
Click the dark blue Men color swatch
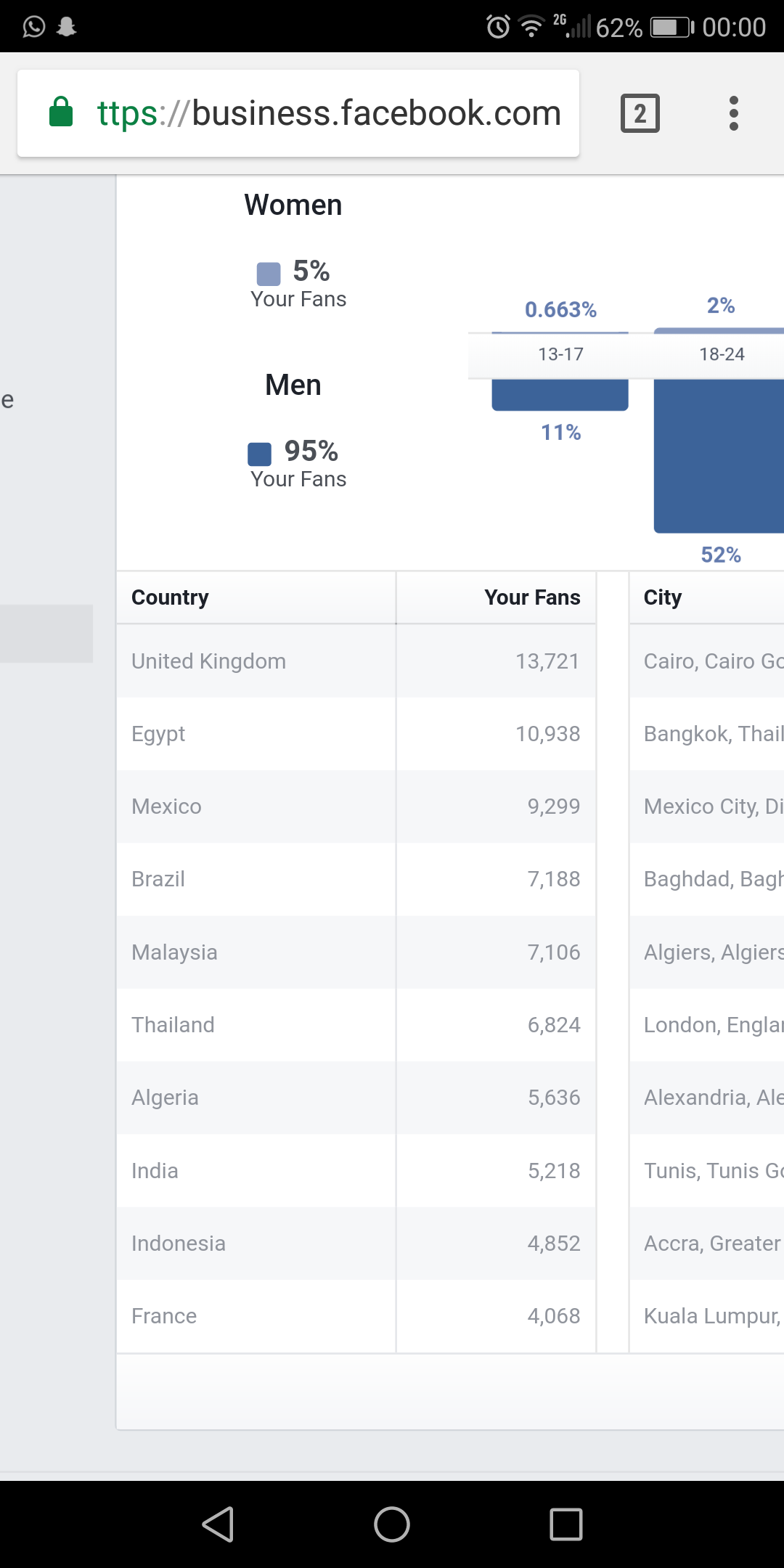[x=260, y=454]
